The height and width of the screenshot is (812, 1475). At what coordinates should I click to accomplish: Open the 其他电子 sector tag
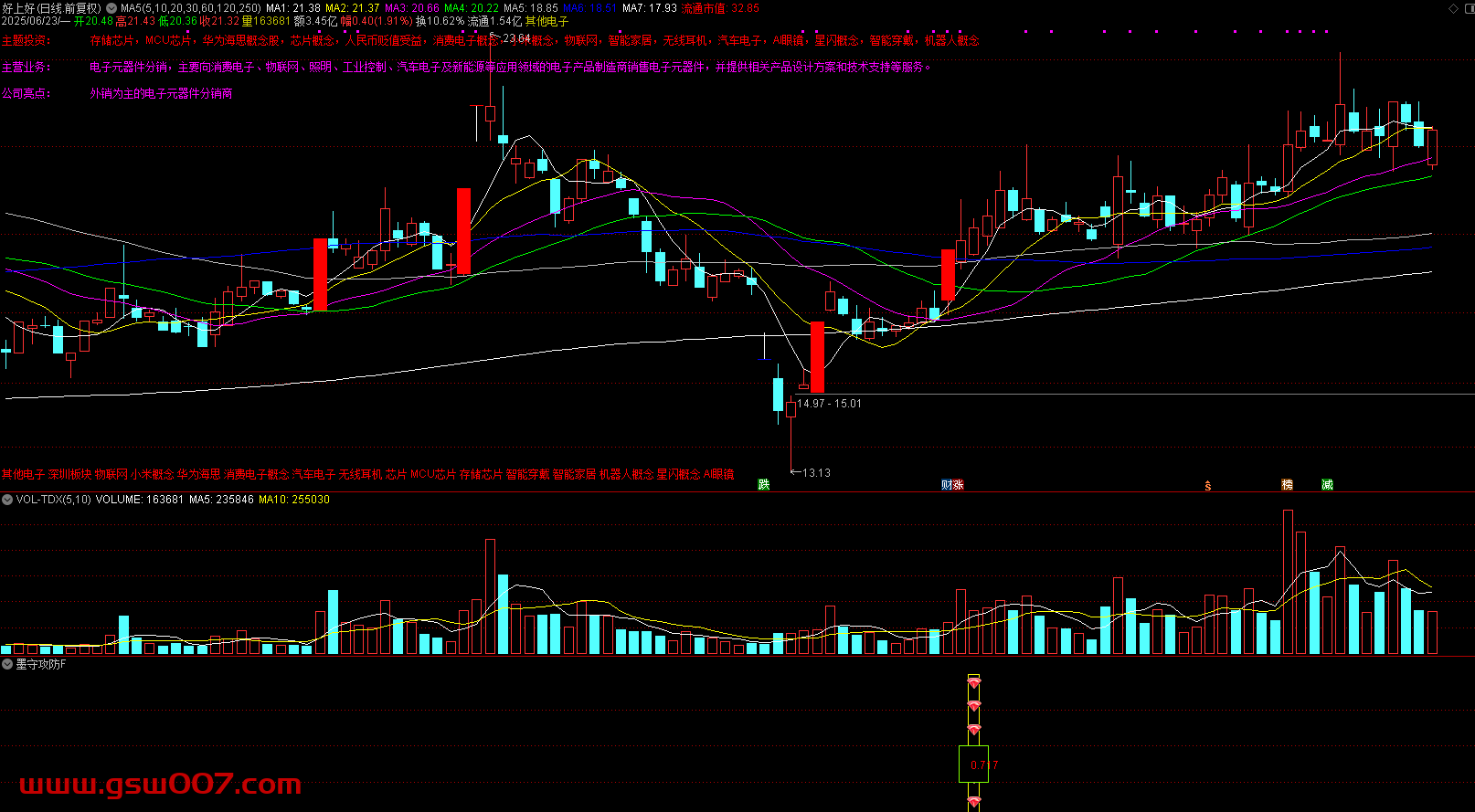click(23, 474)
